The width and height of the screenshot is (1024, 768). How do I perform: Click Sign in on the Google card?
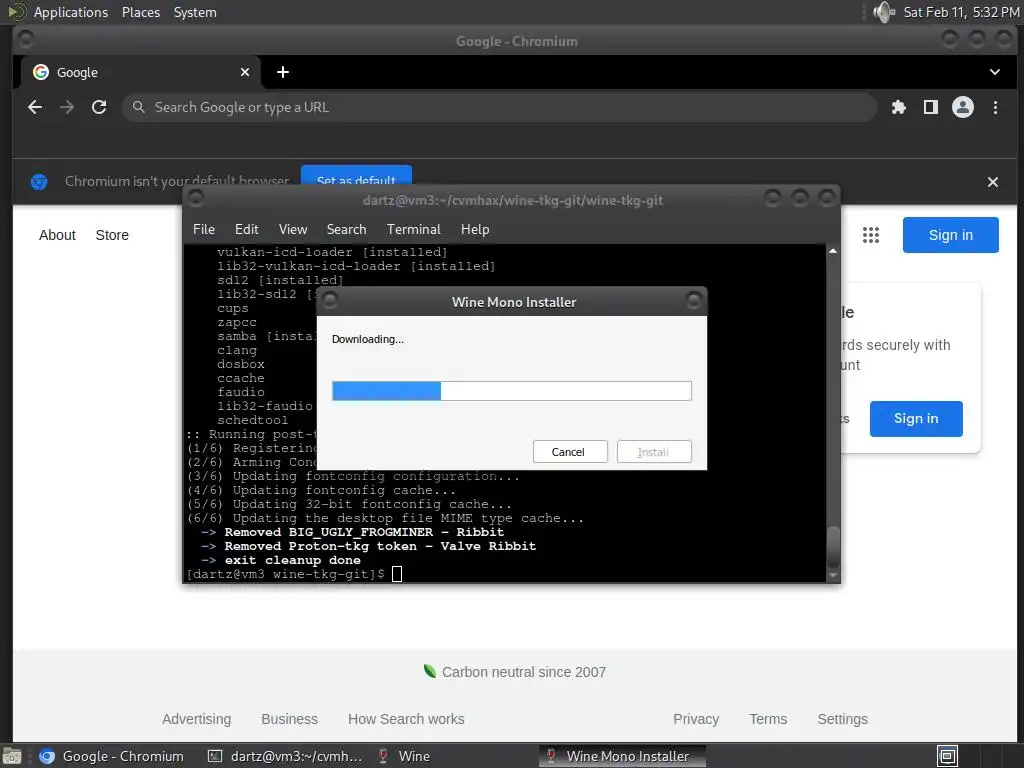pos(916,419)
